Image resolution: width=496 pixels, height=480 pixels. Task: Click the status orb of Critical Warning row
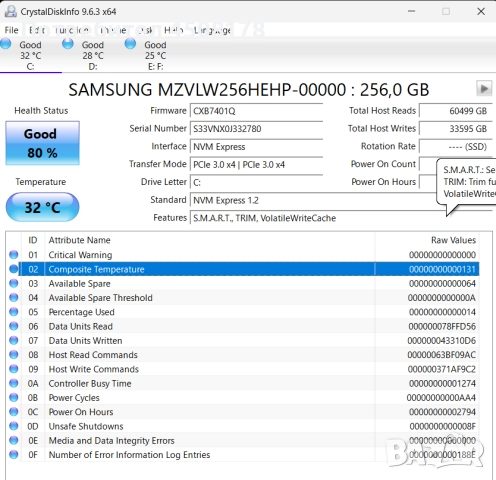coord(14,255)
